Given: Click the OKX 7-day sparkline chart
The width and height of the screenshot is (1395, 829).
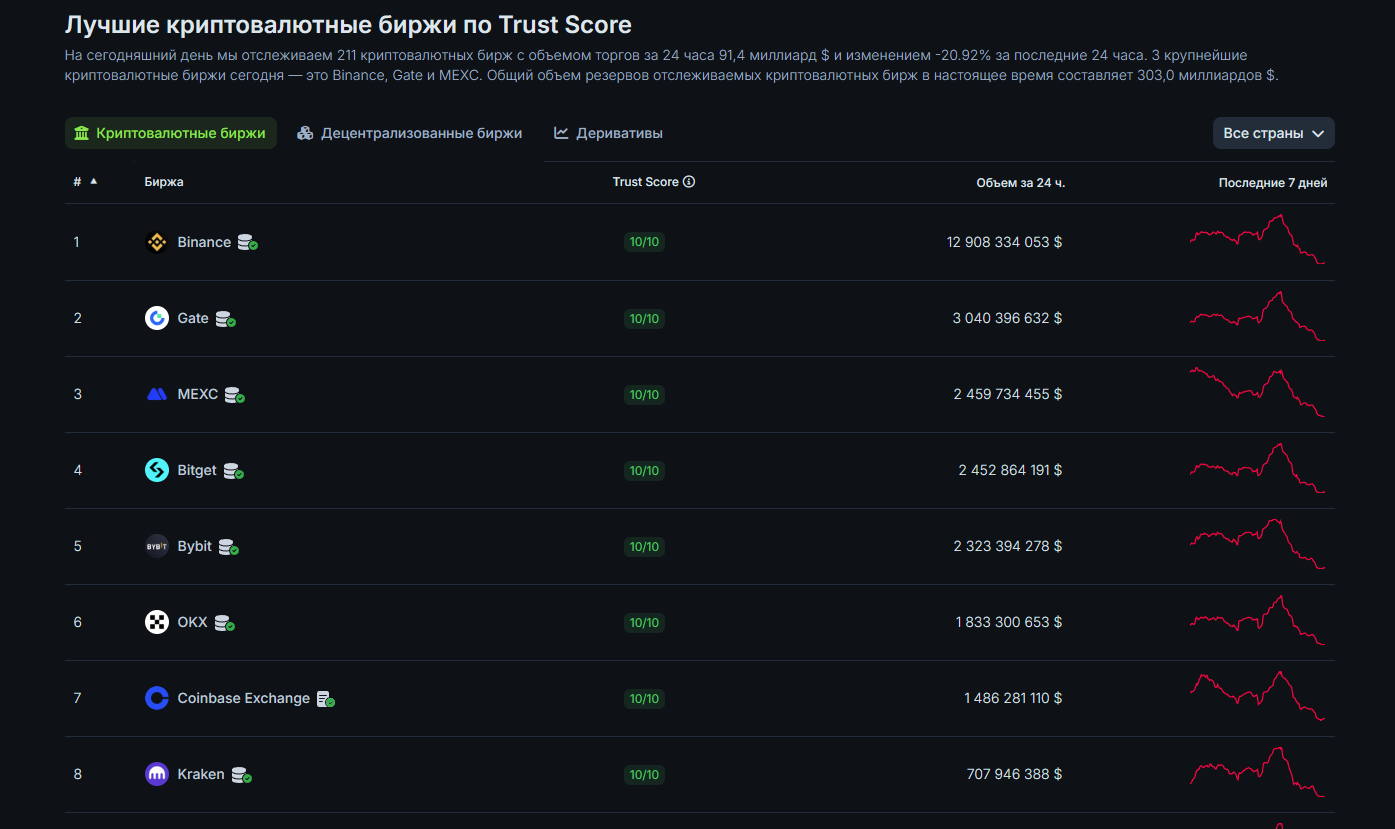Looking at the screenshot, I should pyautogui.click(x=1257, y=620).
